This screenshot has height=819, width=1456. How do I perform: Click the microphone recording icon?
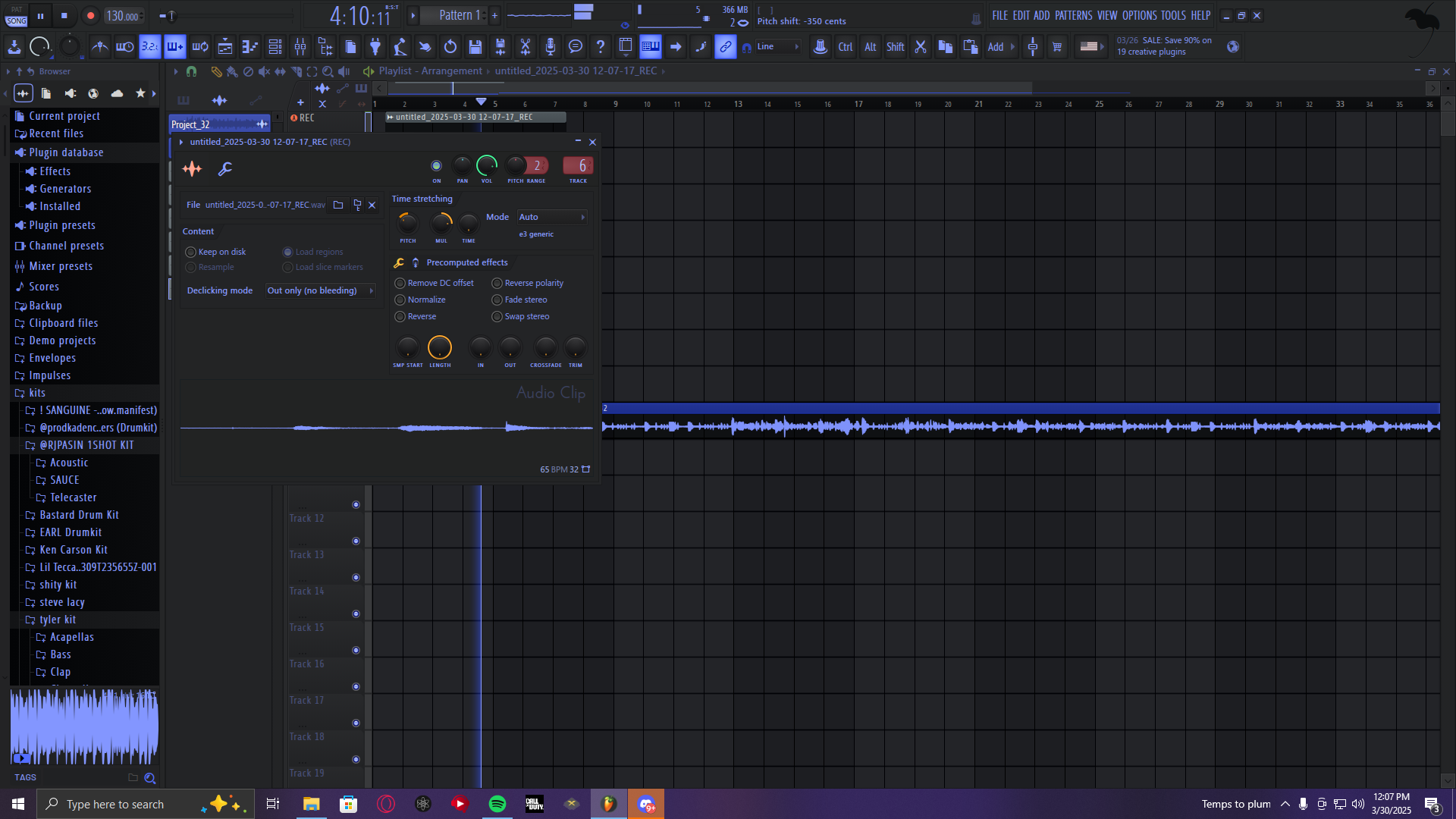(x=551, y=47)
